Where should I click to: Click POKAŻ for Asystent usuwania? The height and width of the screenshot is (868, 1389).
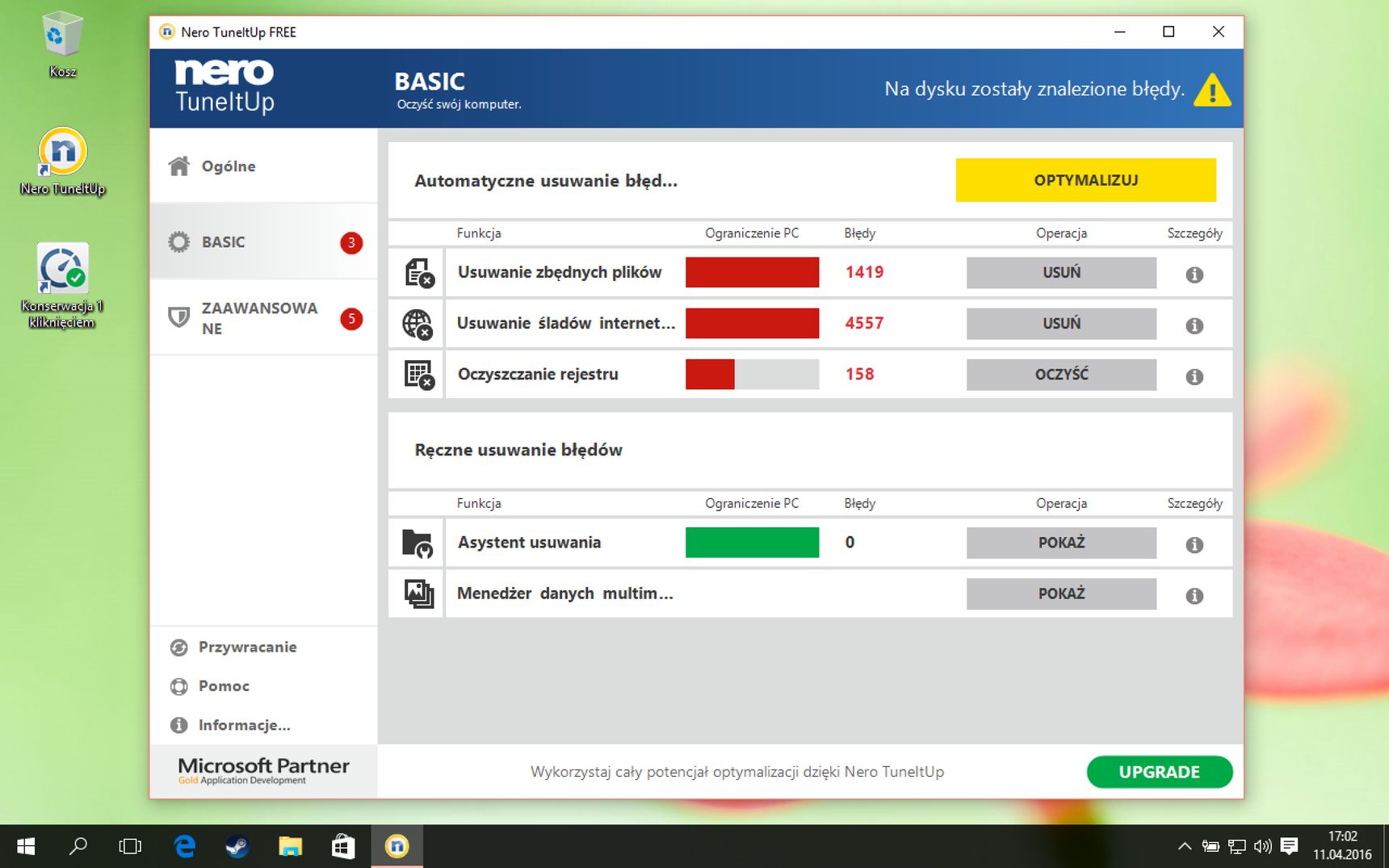pyautogui.click(x=1061, y=543)
